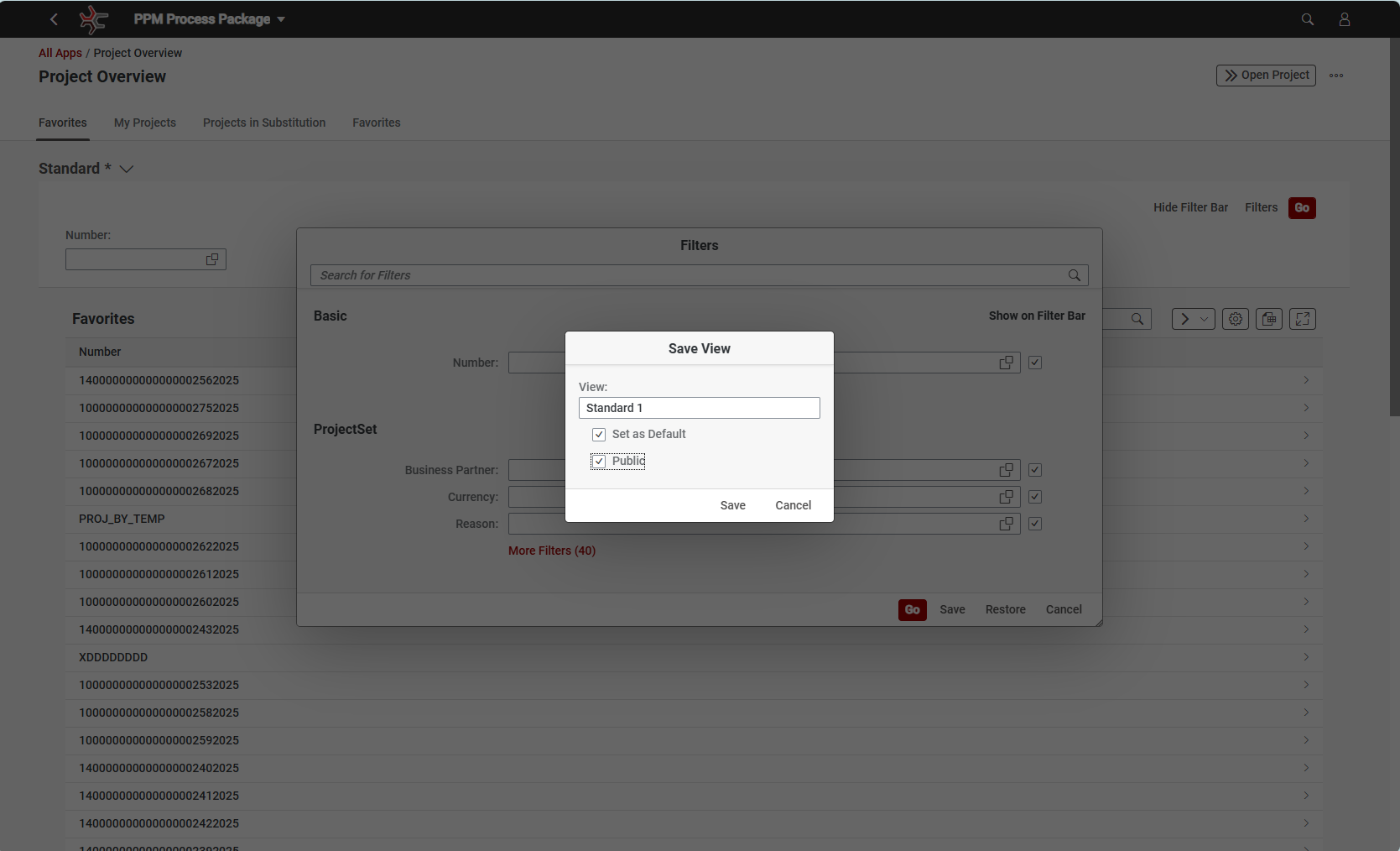Open value help for Business Partner field

(1006, 470)
